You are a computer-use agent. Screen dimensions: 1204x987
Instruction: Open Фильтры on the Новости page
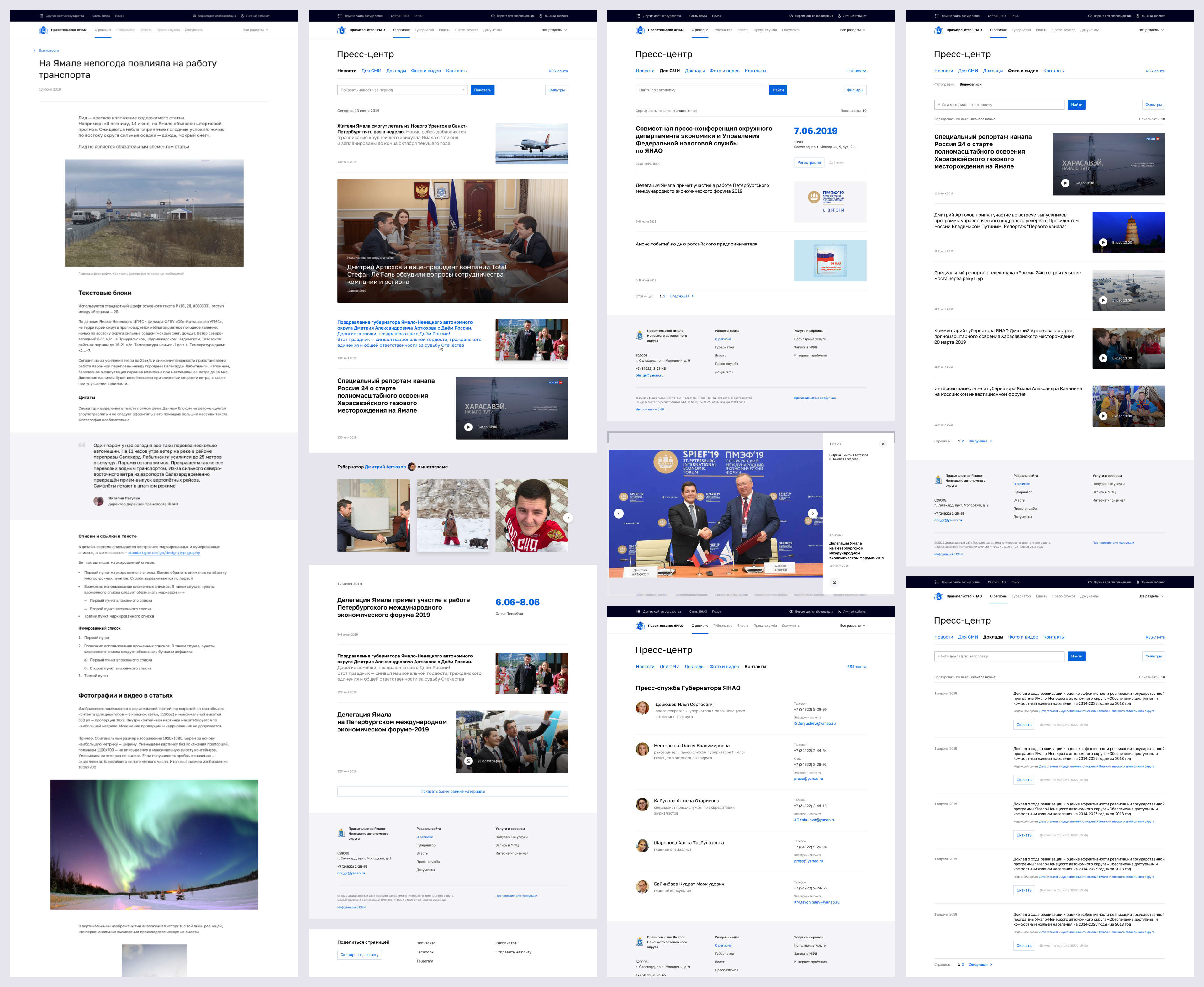(x=557, y=90)
